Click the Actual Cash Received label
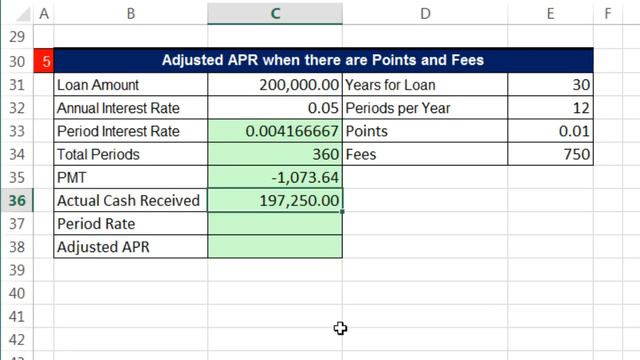 131,200
